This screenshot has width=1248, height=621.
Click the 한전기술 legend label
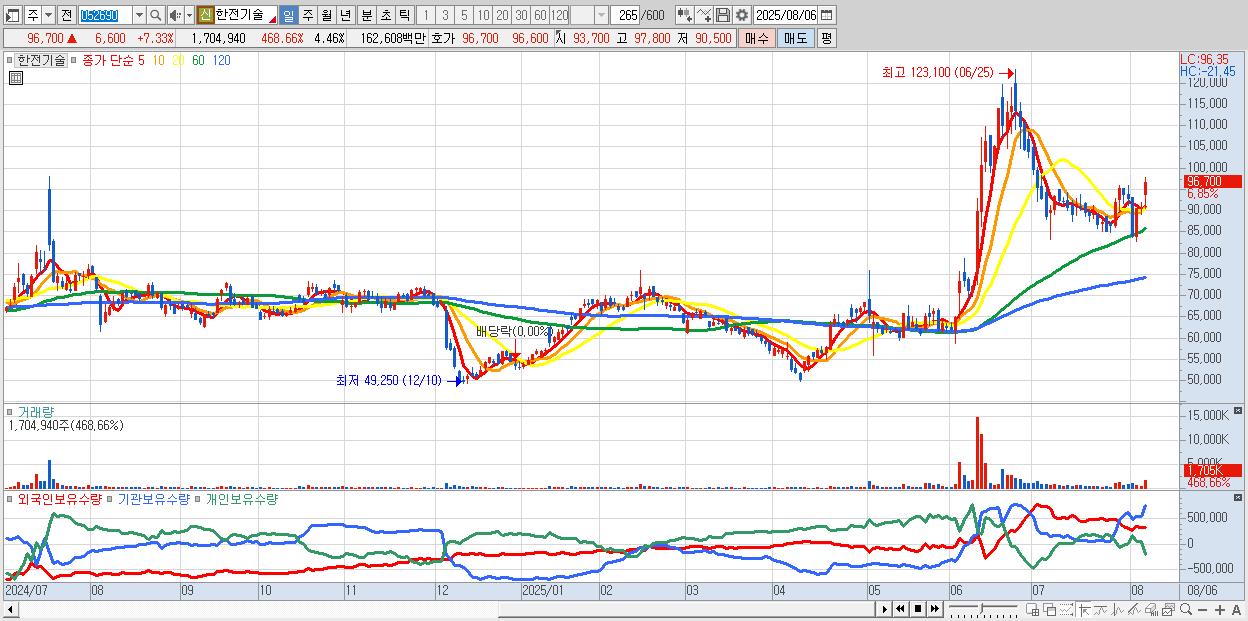click(x=41, y=60)
